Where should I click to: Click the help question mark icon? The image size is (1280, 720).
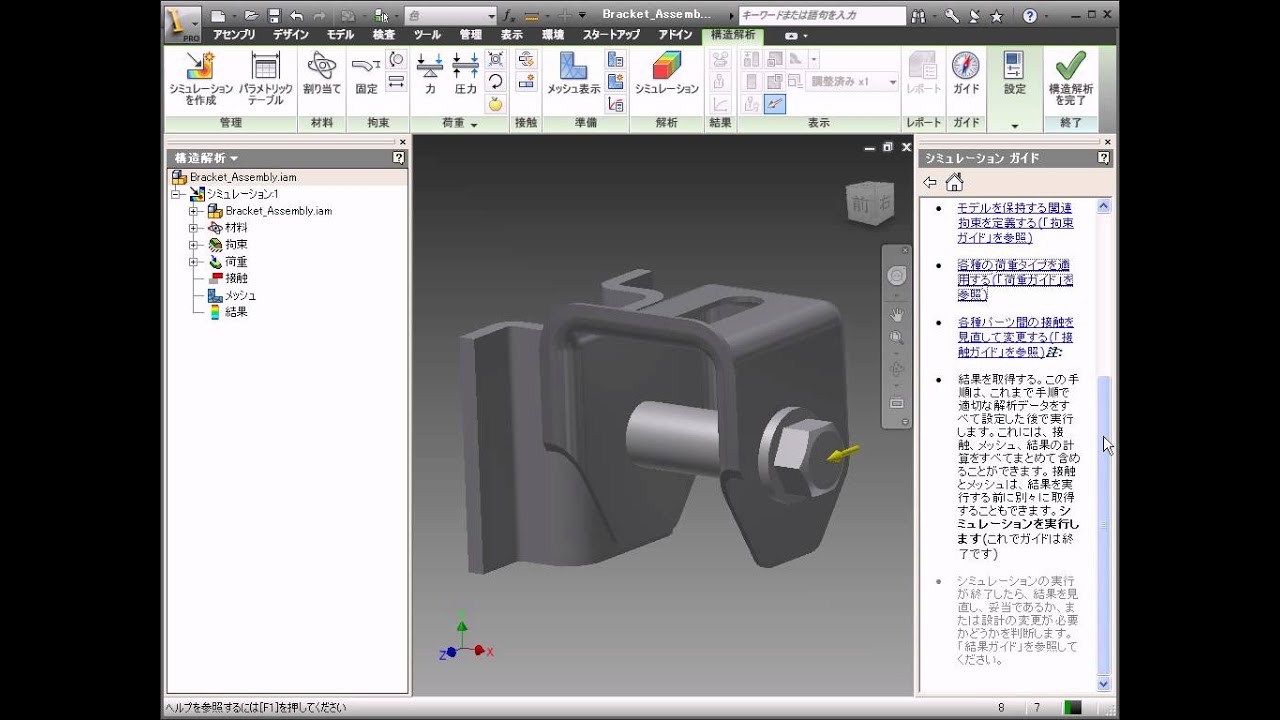[1030, 16]
